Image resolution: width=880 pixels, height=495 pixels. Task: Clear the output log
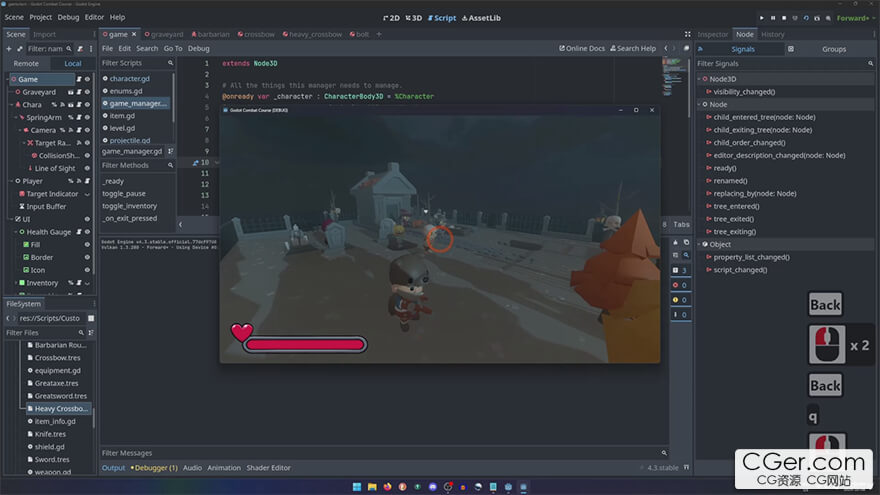[675, 242]
